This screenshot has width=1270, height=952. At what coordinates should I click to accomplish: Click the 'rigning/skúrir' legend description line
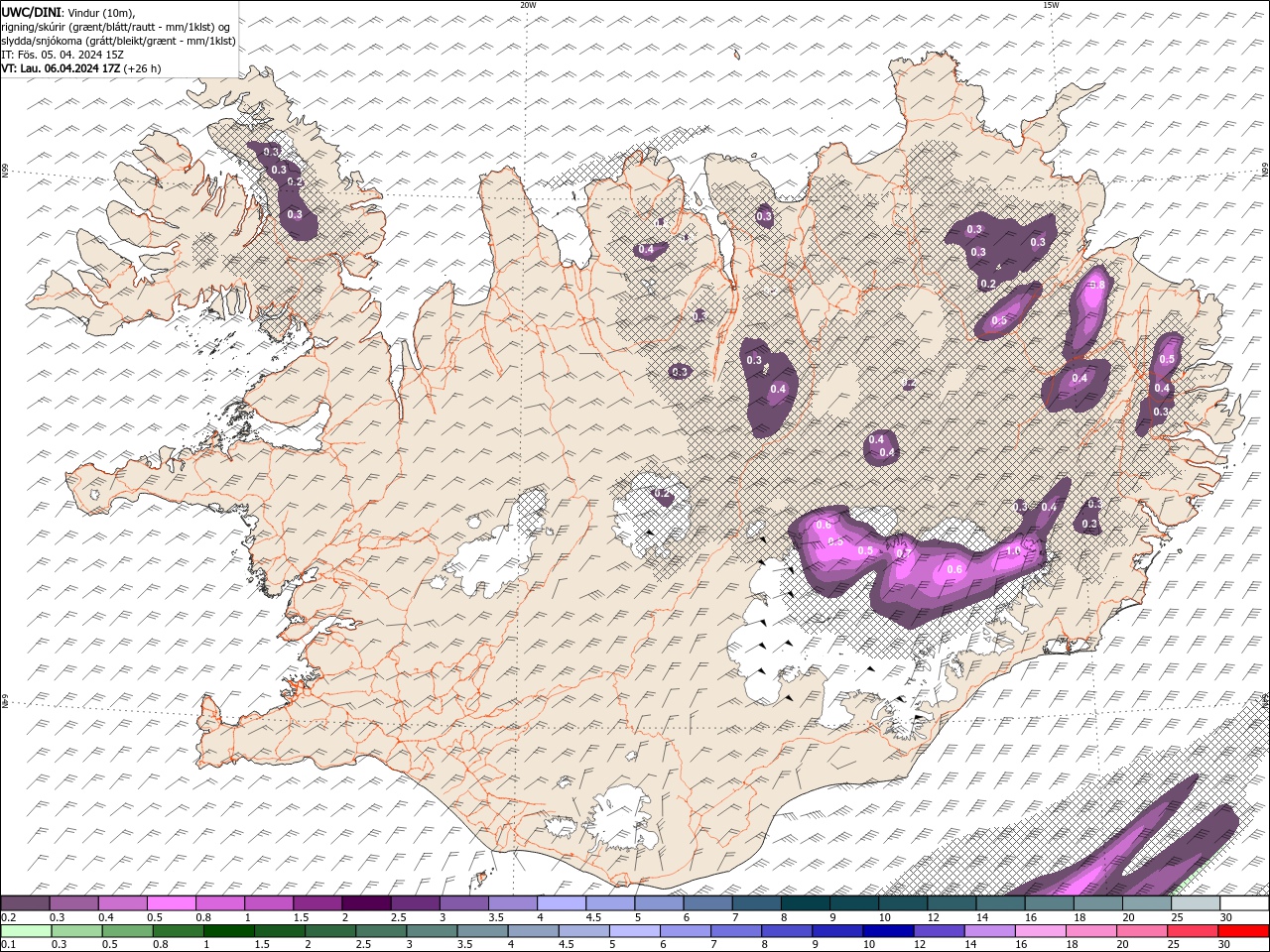[116, 27]
